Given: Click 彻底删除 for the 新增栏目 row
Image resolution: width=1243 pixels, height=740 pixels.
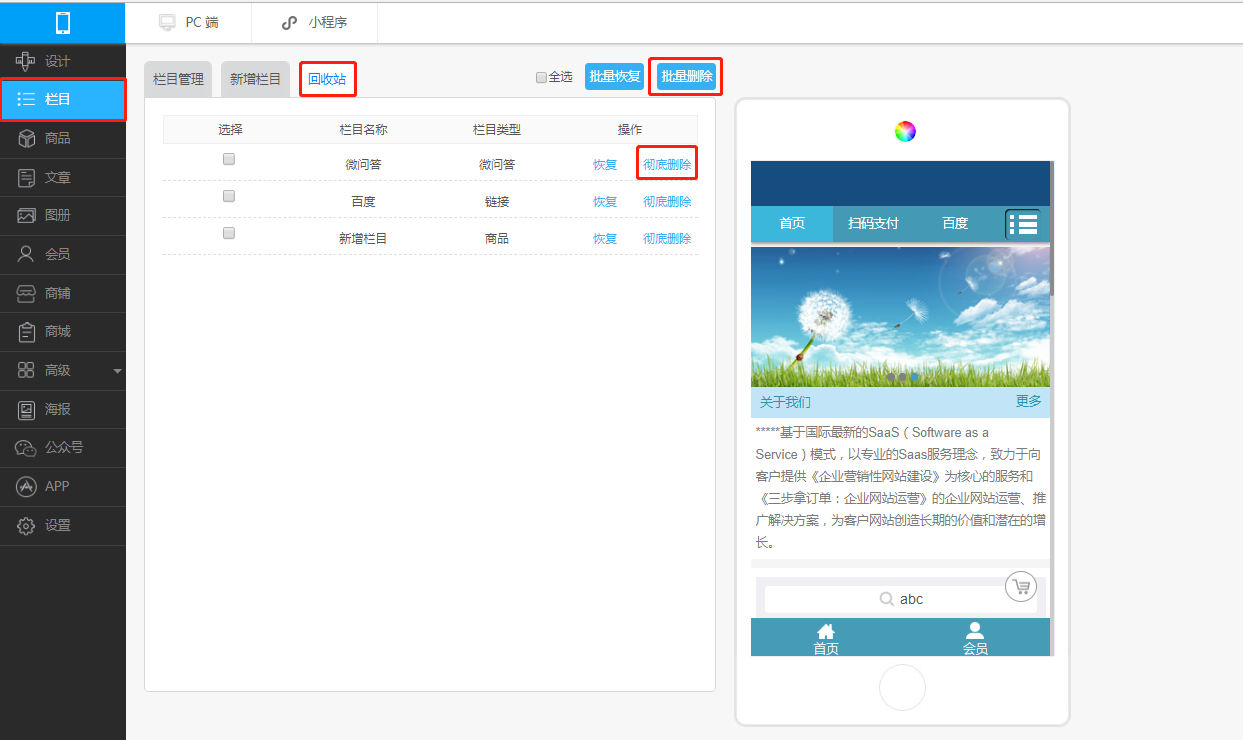Looking at the screenshot, I should pos(667,238).
